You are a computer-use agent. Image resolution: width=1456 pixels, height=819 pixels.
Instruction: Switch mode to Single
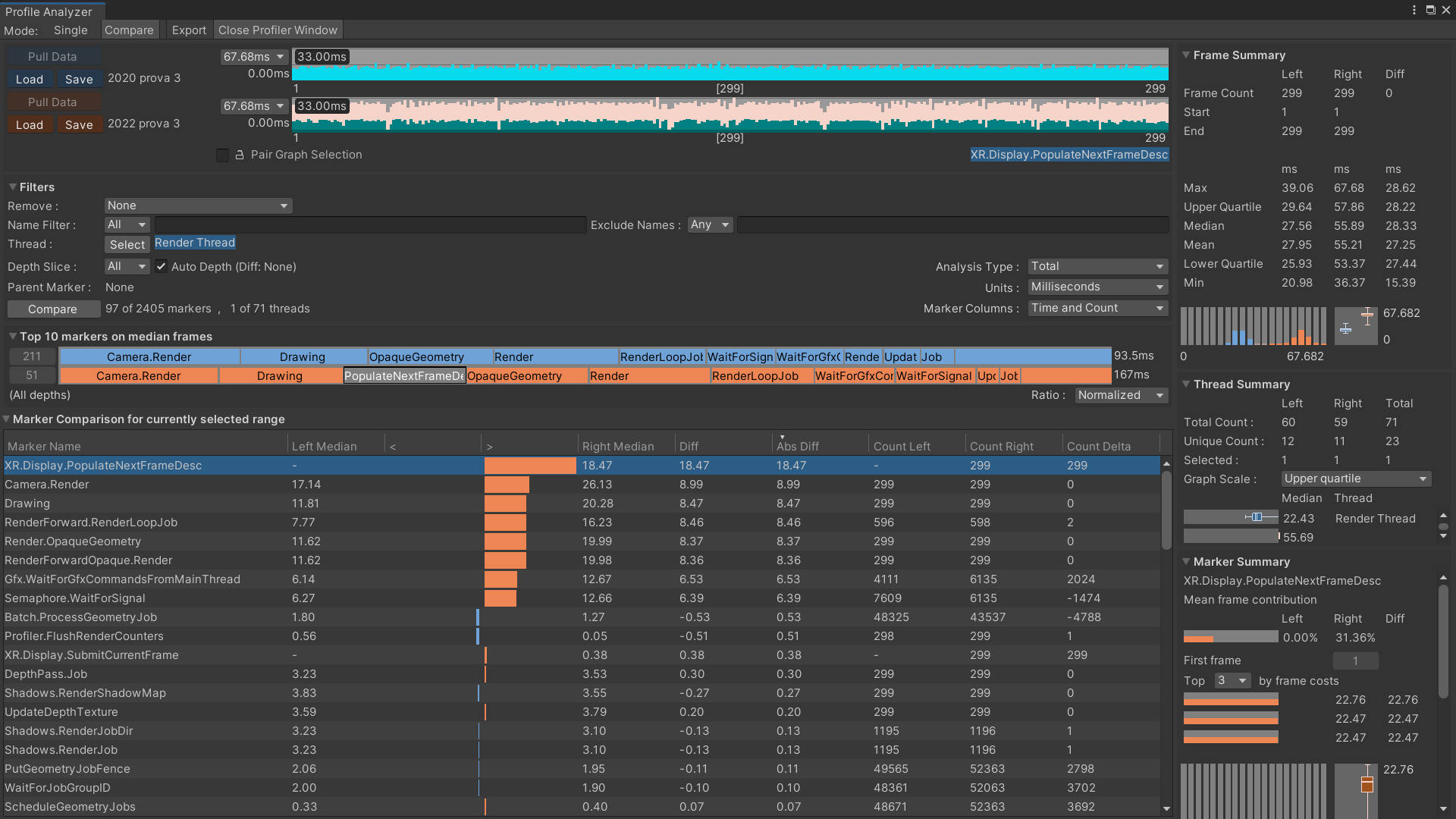[71, 30]
